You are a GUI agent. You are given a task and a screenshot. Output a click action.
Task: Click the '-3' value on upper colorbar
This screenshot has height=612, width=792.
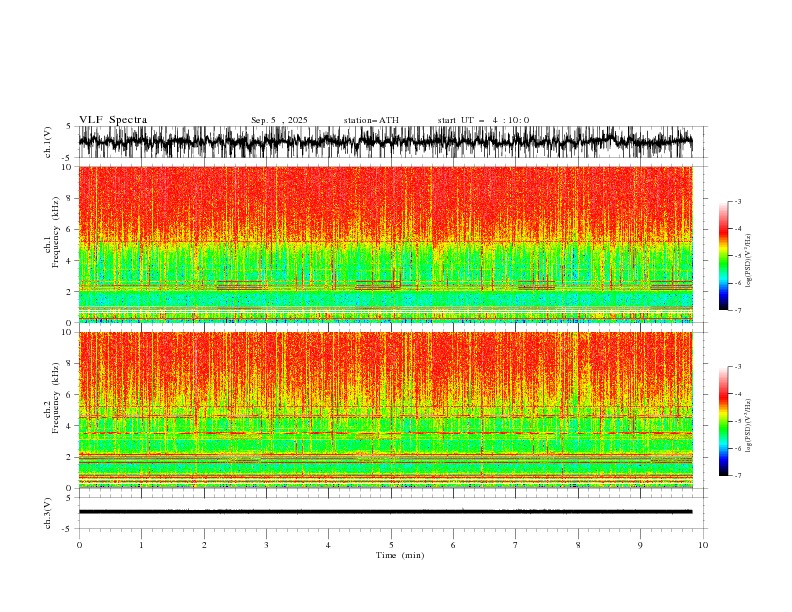737,201
